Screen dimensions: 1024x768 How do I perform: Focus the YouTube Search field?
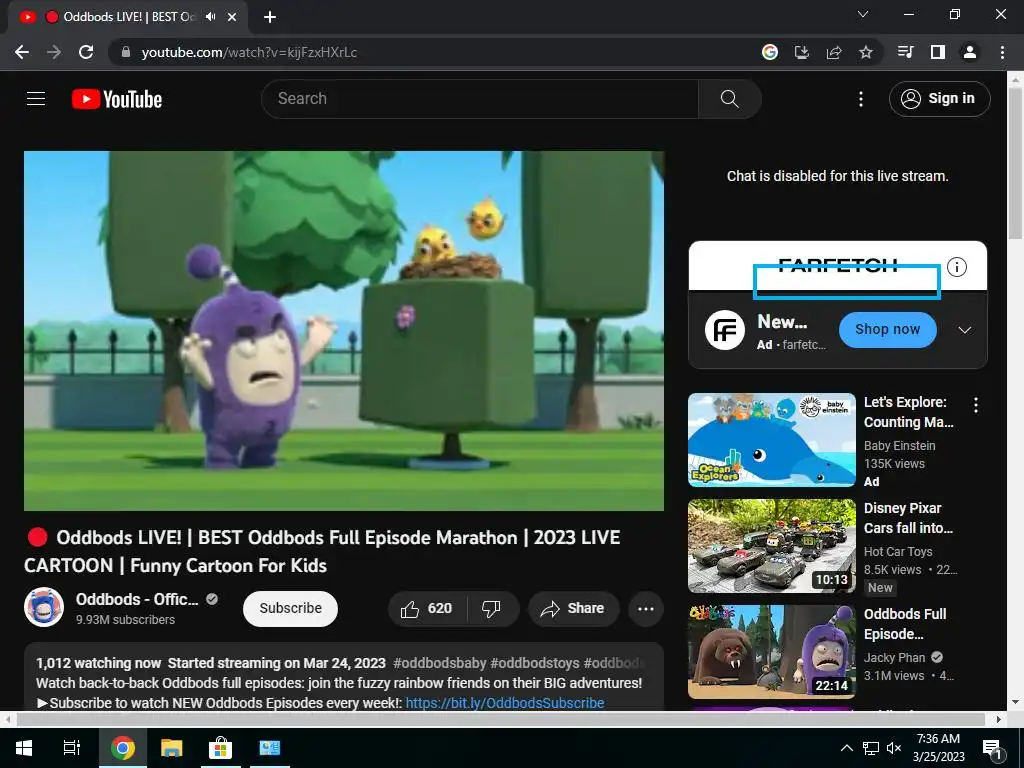pos(480,99)
